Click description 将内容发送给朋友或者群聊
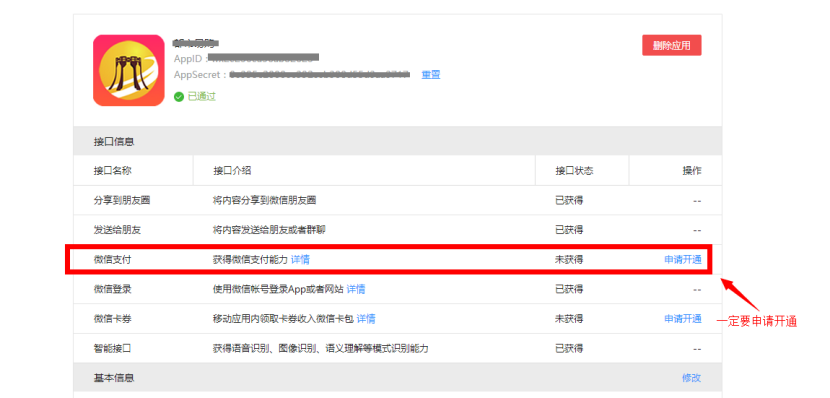The height and width of the screenshot is (398, 830). point(269,230)
